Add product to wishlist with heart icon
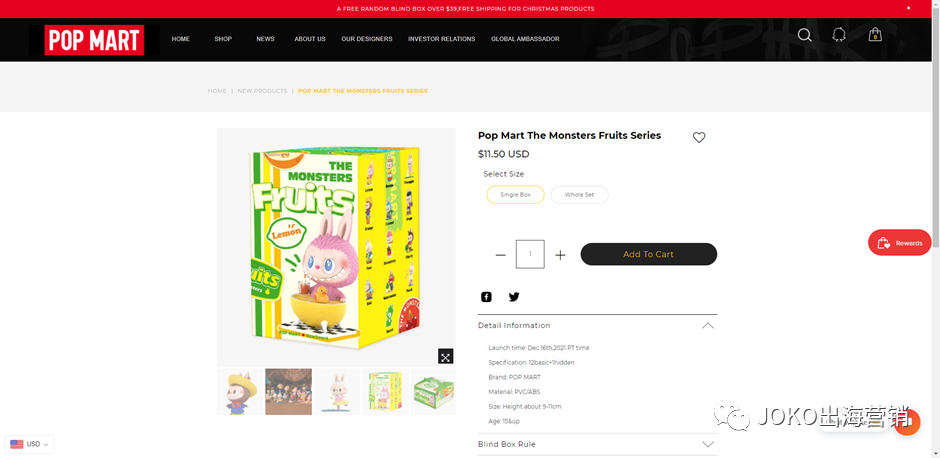Screen dimensions: 940x458 click(x=699, y=137)
